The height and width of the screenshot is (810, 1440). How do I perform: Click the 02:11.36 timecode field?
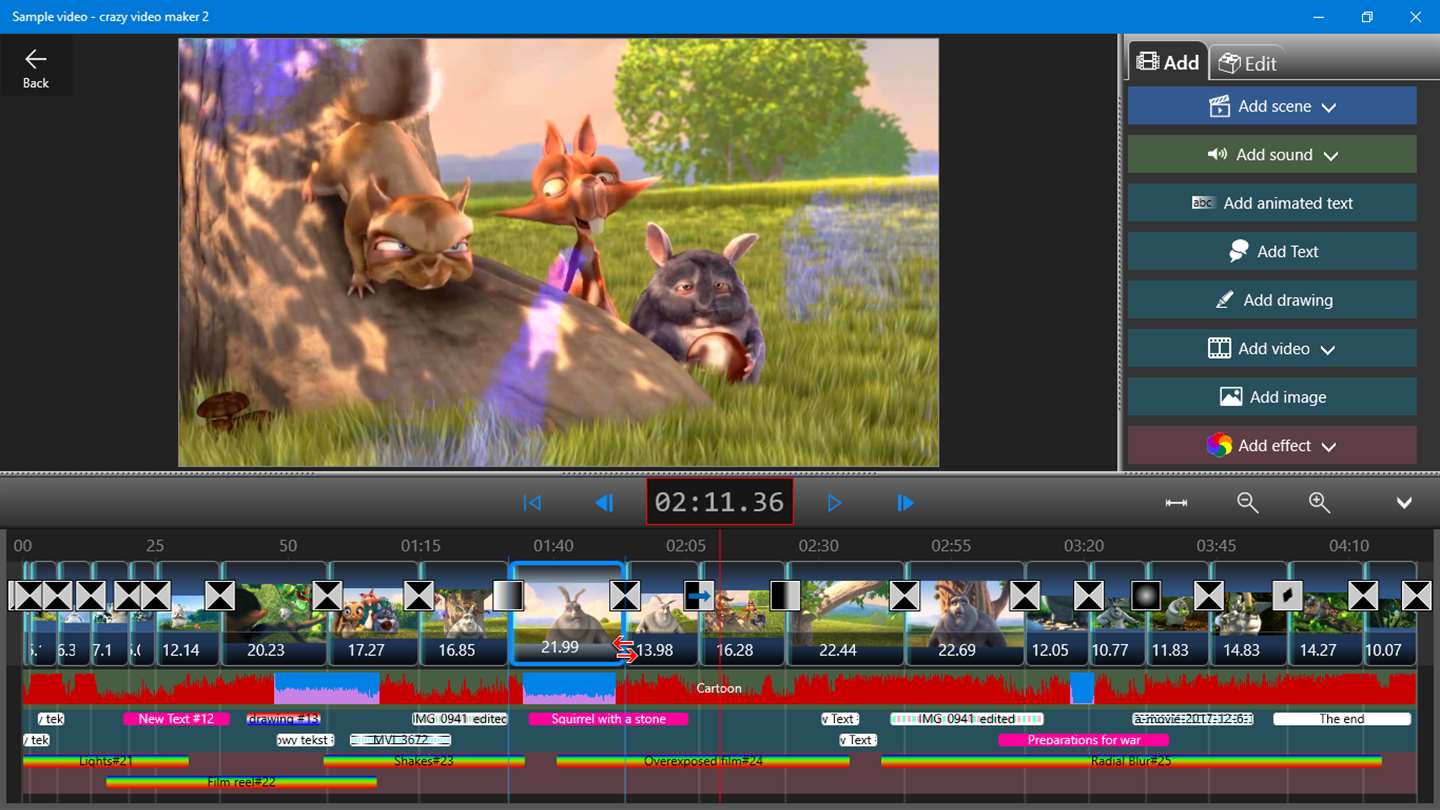click(720, 501)
